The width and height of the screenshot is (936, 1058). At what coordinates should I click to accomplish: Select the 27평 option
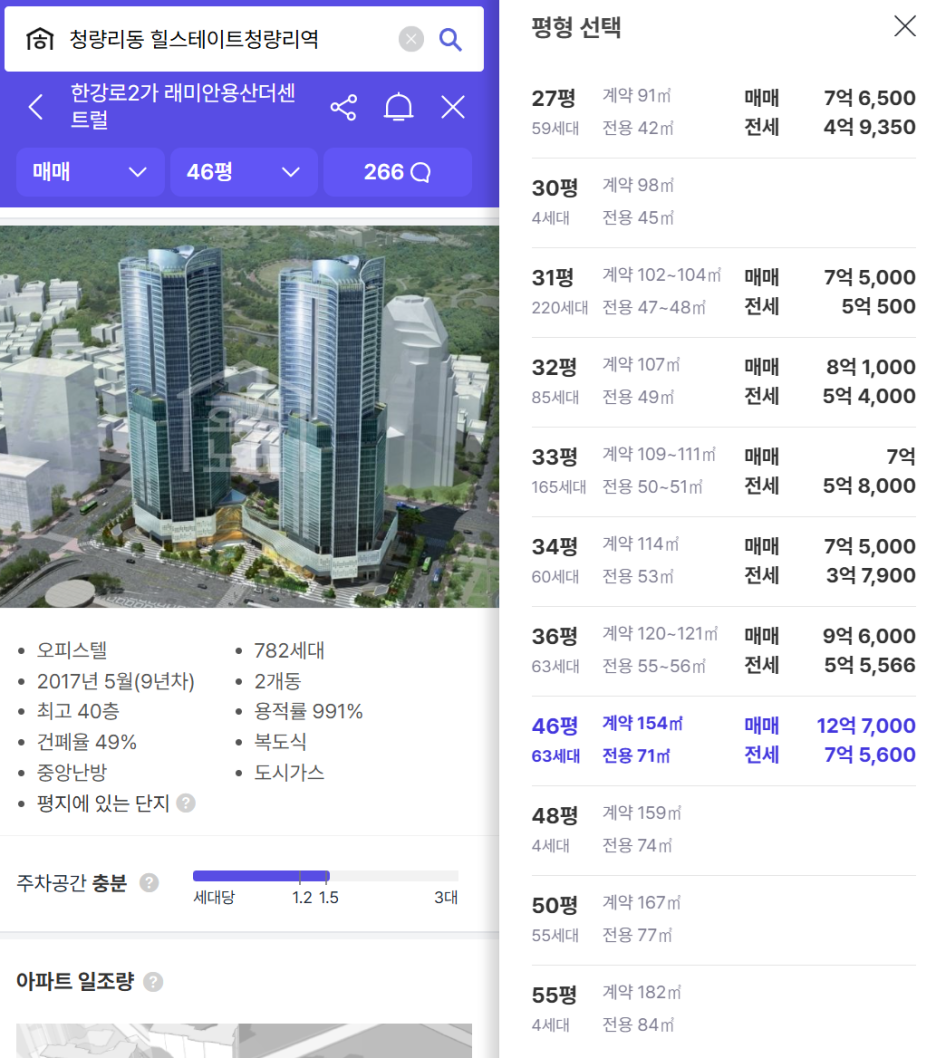(723, 113)
